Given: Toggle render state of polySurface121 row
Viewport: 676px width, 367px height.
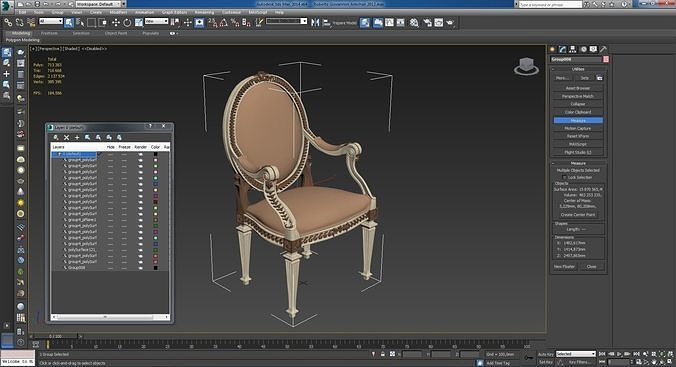Looking at the screenshot, I should 140,250.
